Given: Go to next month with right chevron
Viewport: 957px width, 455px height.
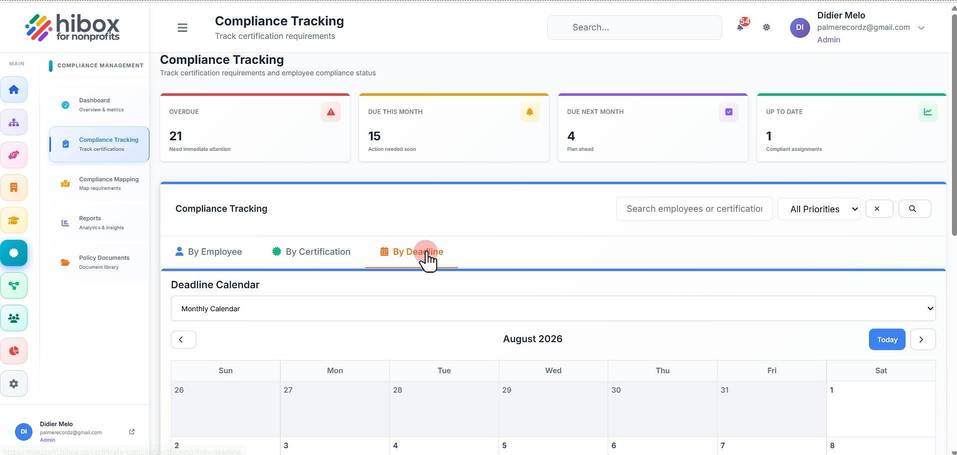Looking at the screenshot, I should point(923,339).
